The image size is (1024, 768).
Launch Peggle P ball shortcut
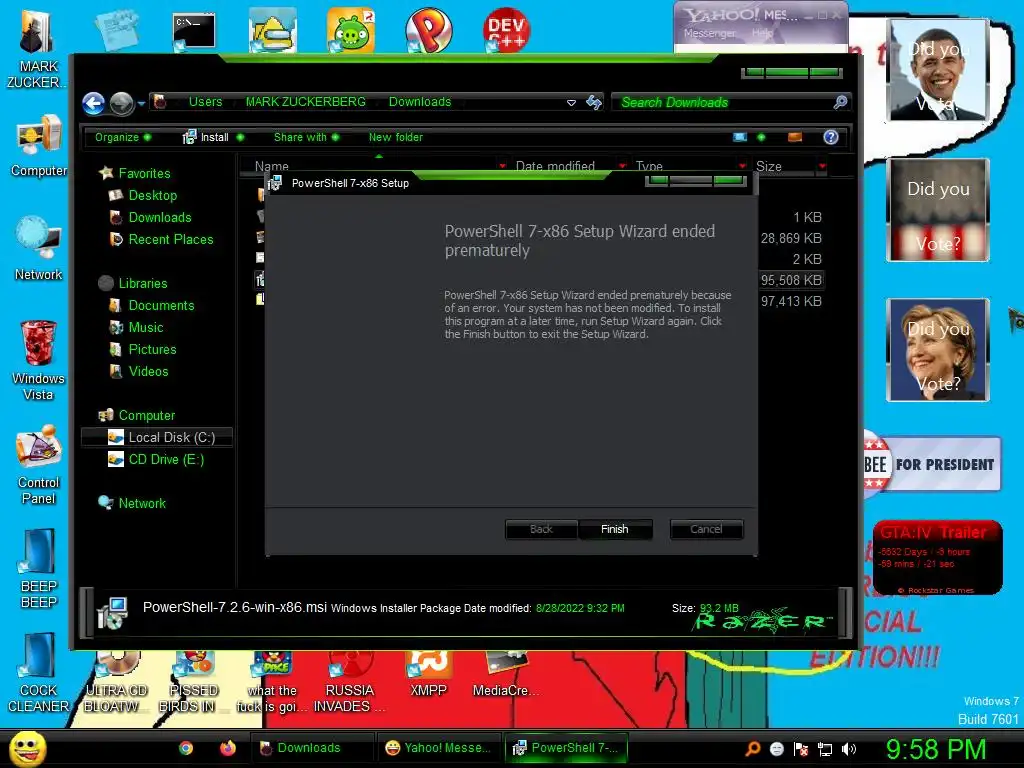tap(428, 30)
